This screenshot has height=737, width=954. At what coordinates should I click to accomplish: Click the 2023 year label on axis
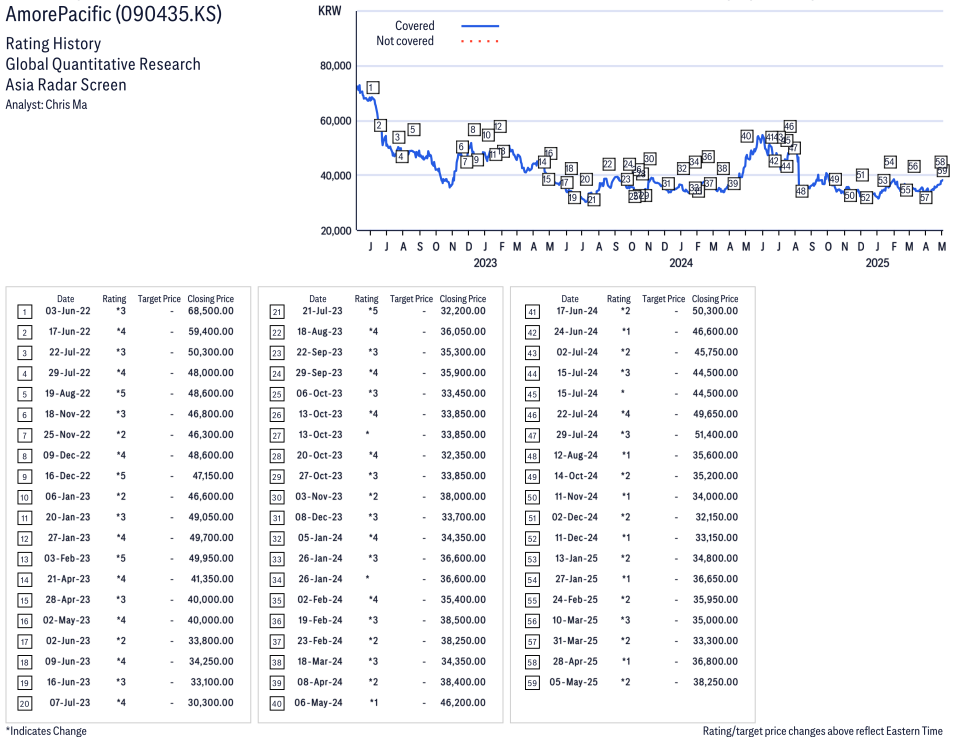(x=485, y=263)
